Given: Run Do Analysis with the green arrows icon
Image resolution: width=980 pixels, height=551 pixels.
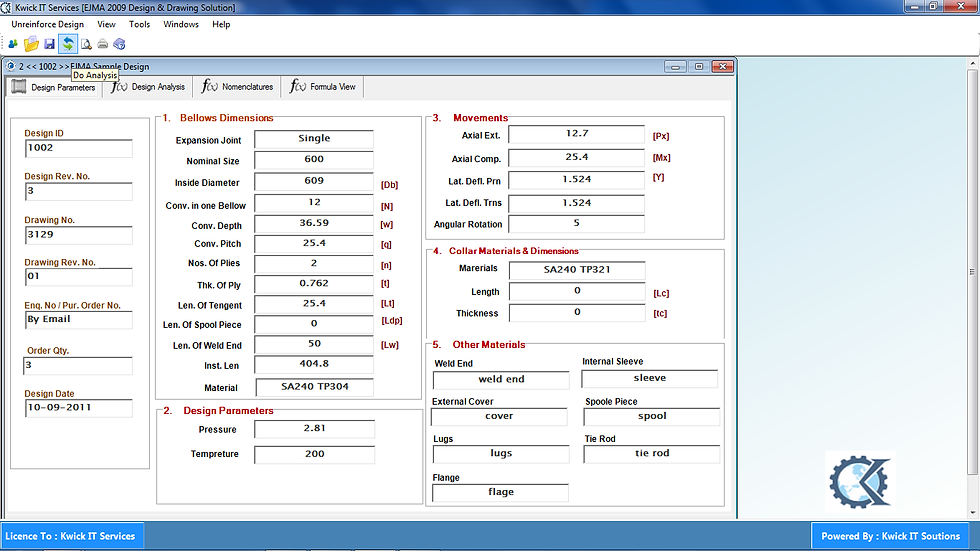Looking at the screenshot, I should tap(68, 44).
